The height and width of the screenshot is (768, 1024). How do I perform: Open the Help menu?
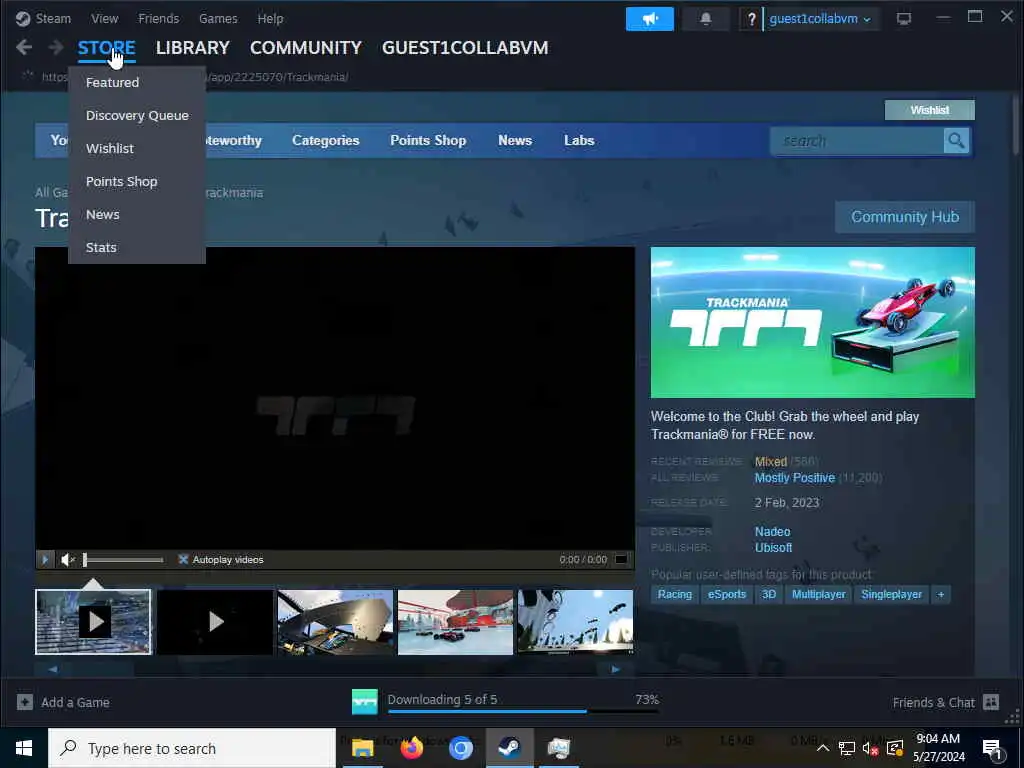point(270,18)
